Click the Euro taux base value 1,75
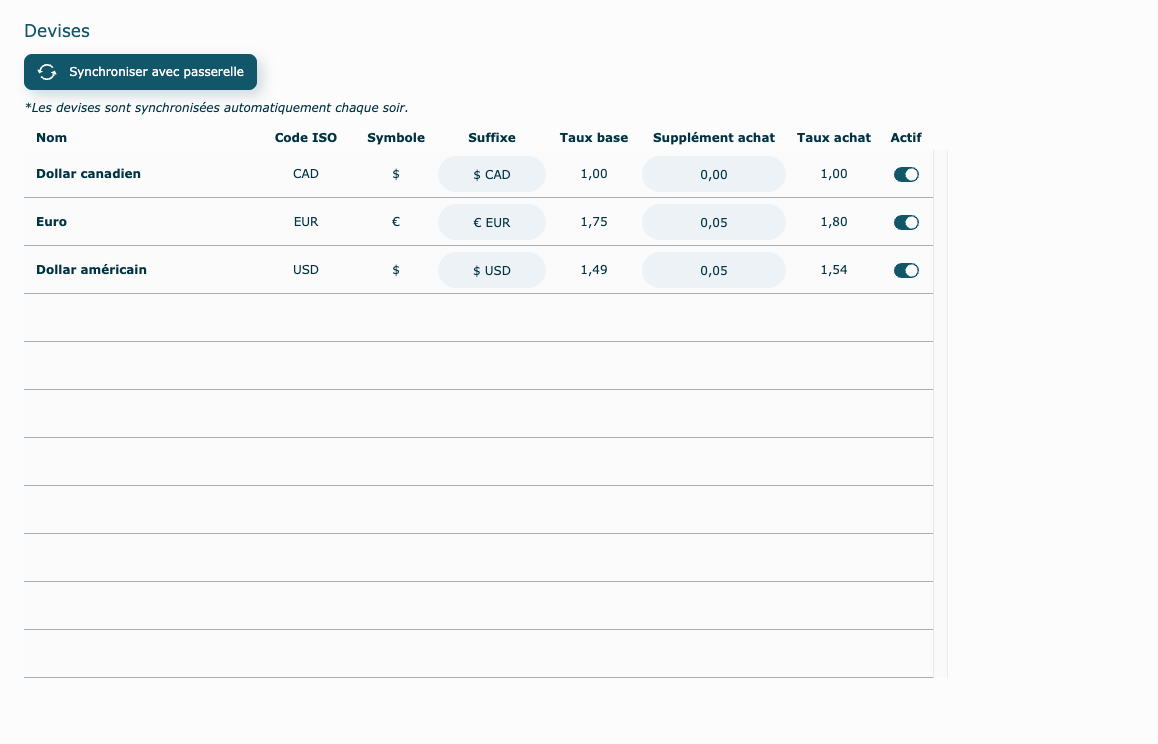This screenshot has width=1158, height=744. pos(594,222)
